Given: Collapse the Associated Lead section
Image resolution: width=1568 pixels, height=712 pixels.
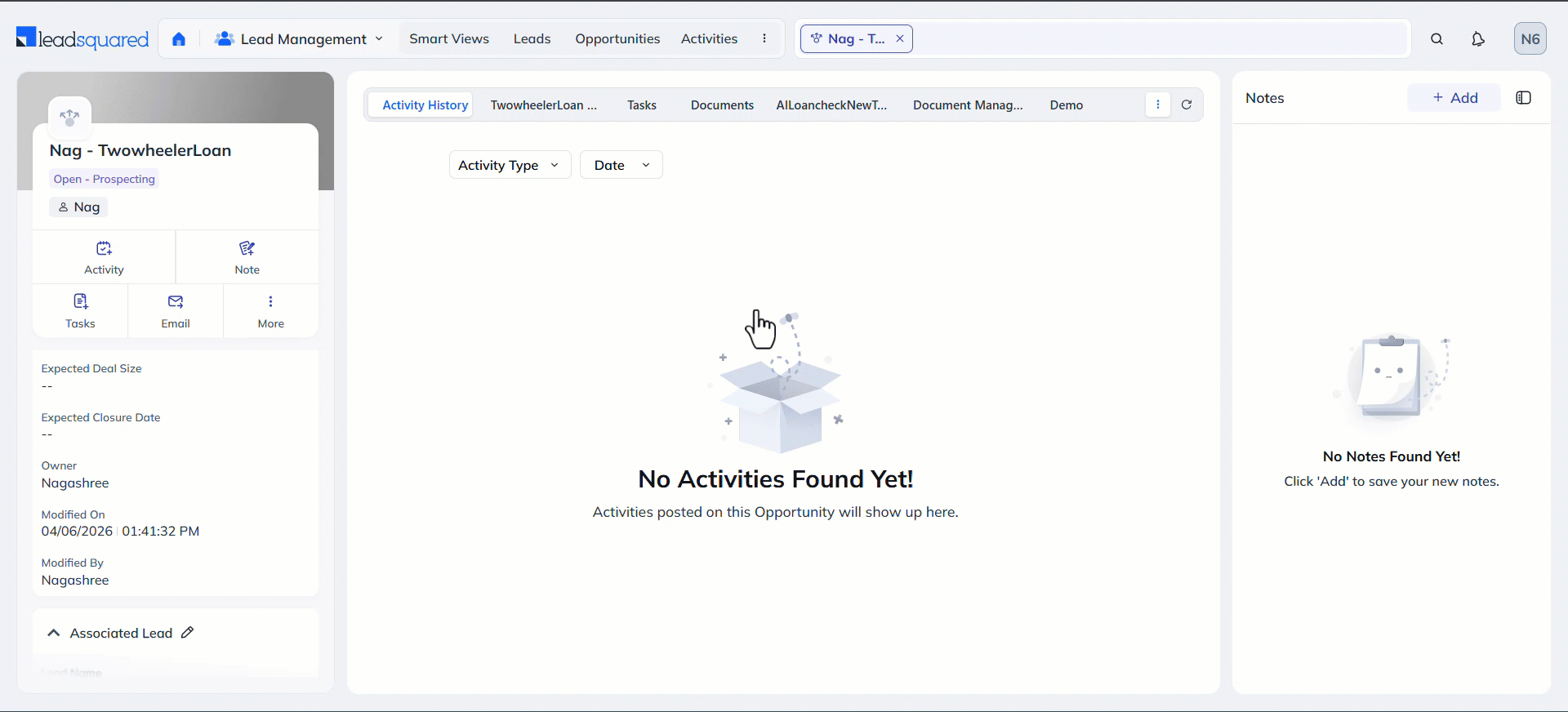Looking at the screenshot, I should tap(54, 633).
